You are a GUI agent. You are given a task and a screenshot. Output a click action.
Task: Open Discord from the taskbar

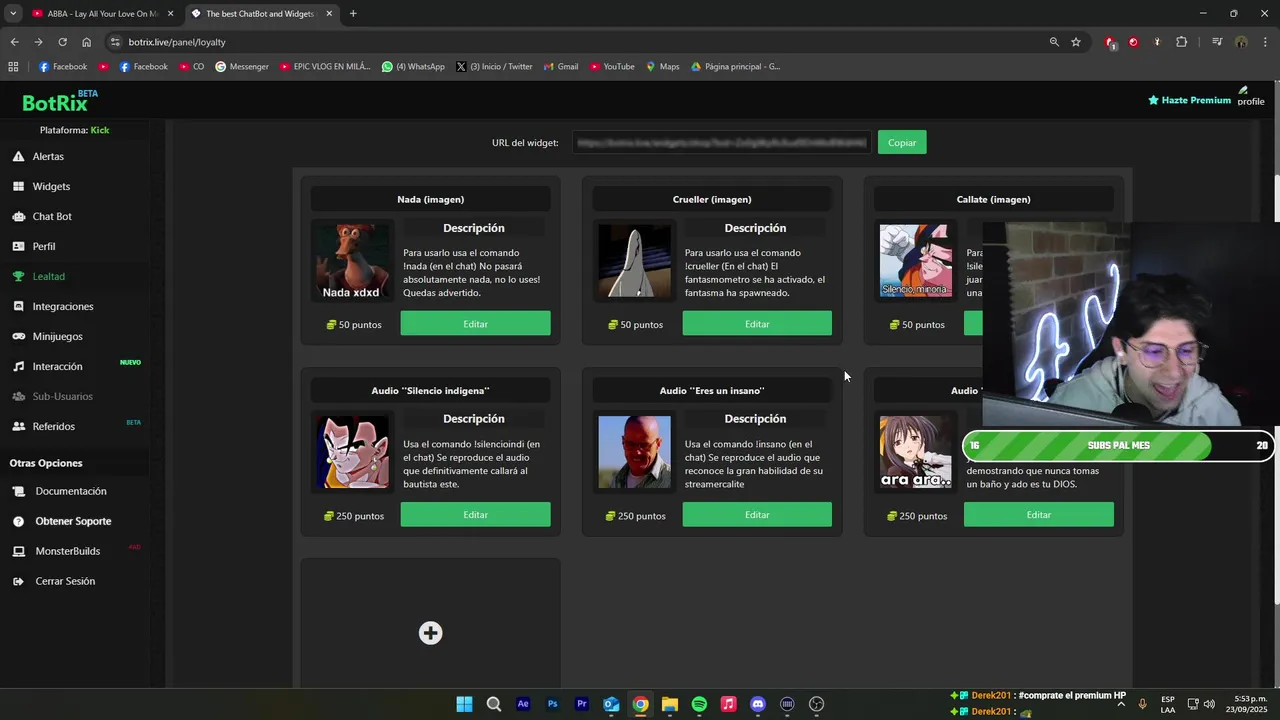(758, 704)
